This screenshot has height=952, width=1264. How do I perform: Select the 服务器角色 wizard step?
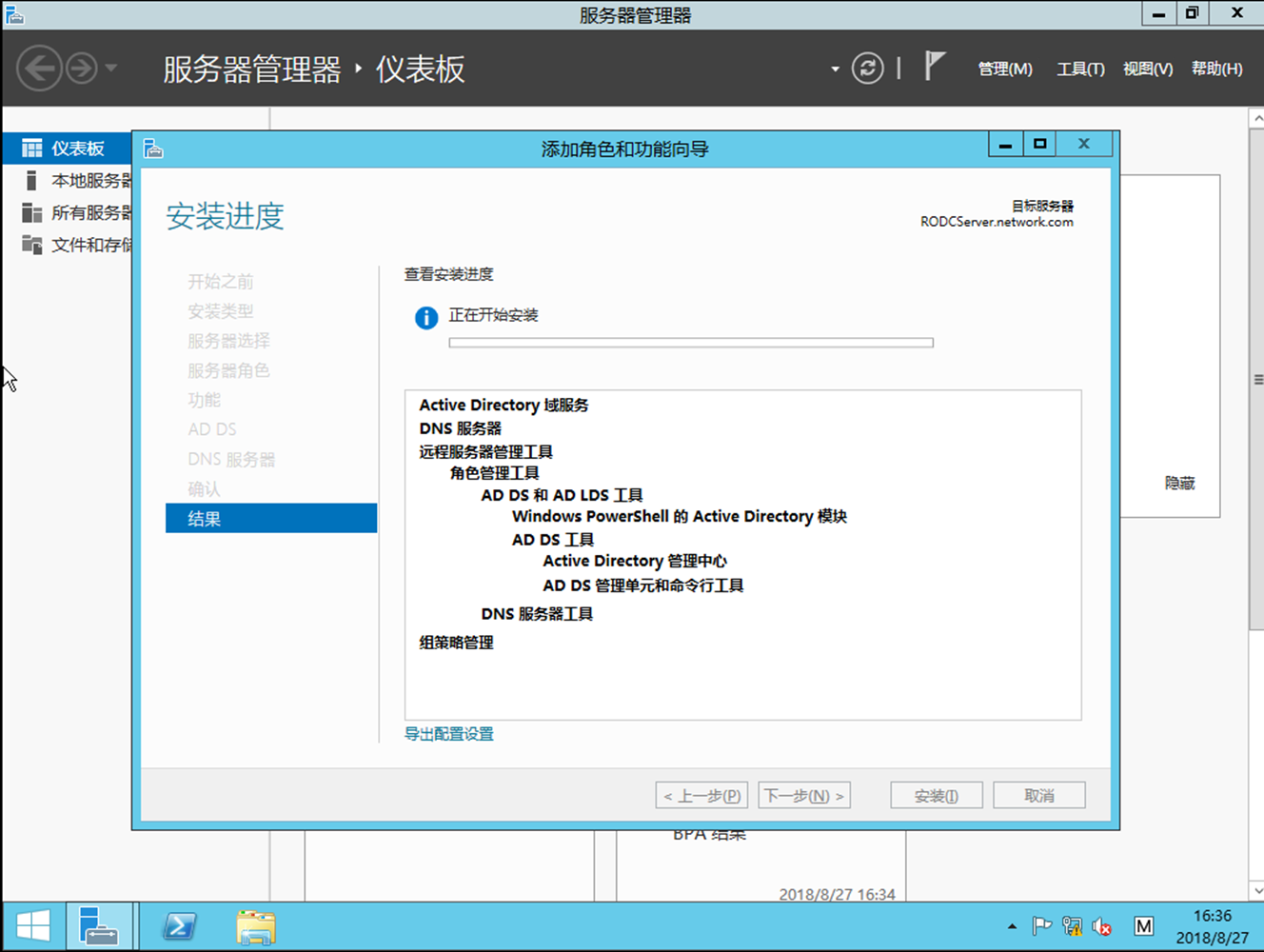click(228, 370)
